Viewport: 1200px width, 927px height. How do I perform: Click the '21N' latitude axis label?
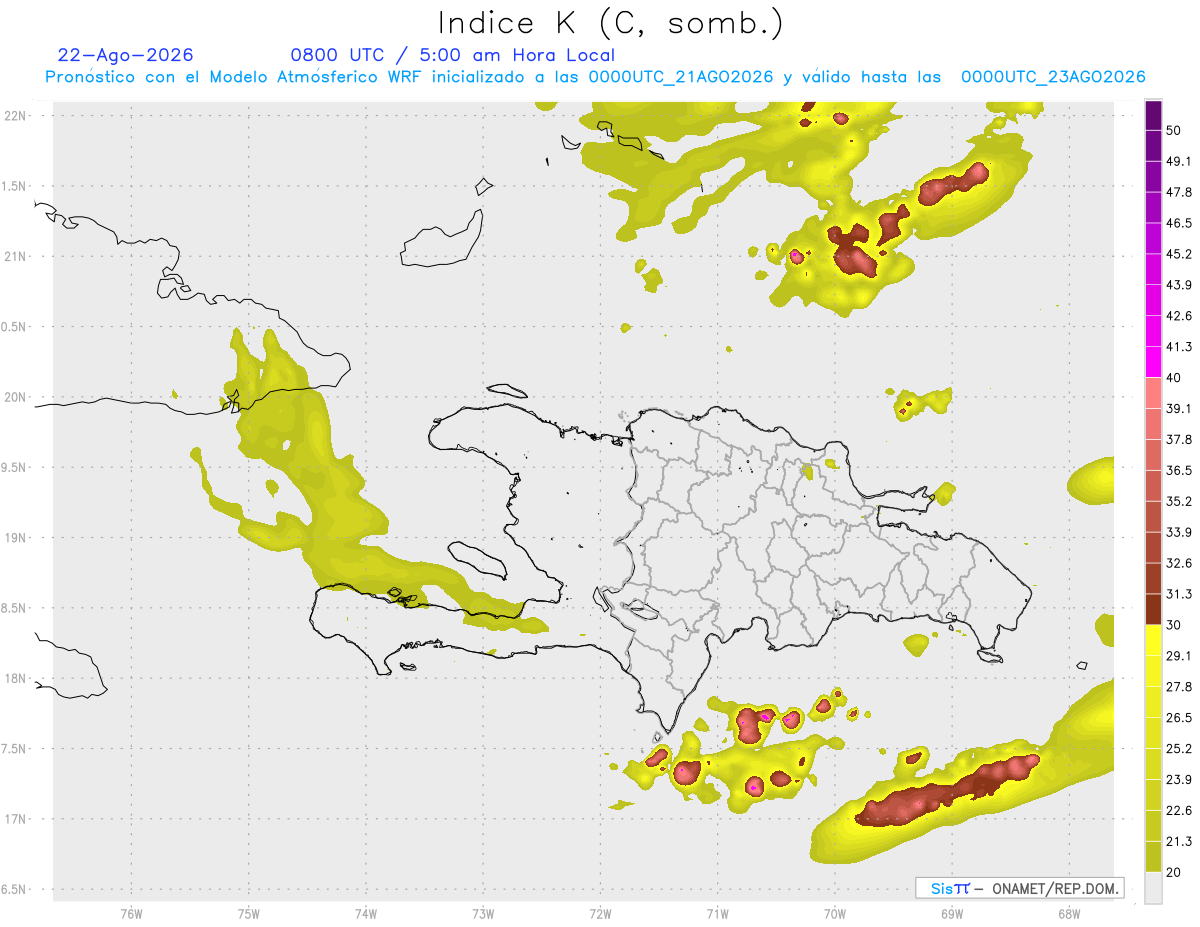tap(15, 256)
